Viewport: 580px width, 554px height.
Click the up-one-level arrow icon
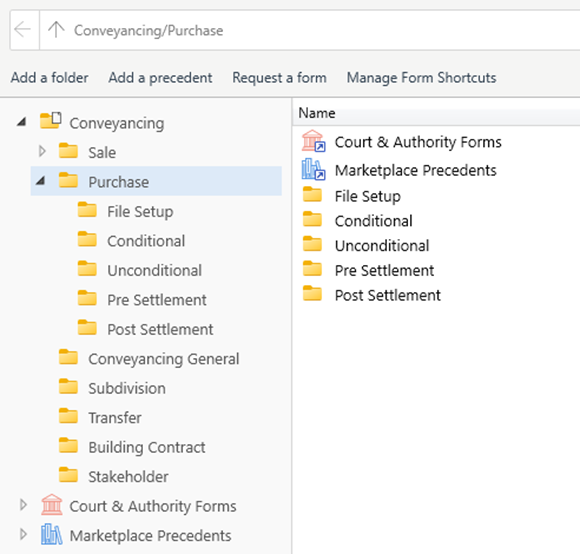pyautogui.click(x=56, y=30)
